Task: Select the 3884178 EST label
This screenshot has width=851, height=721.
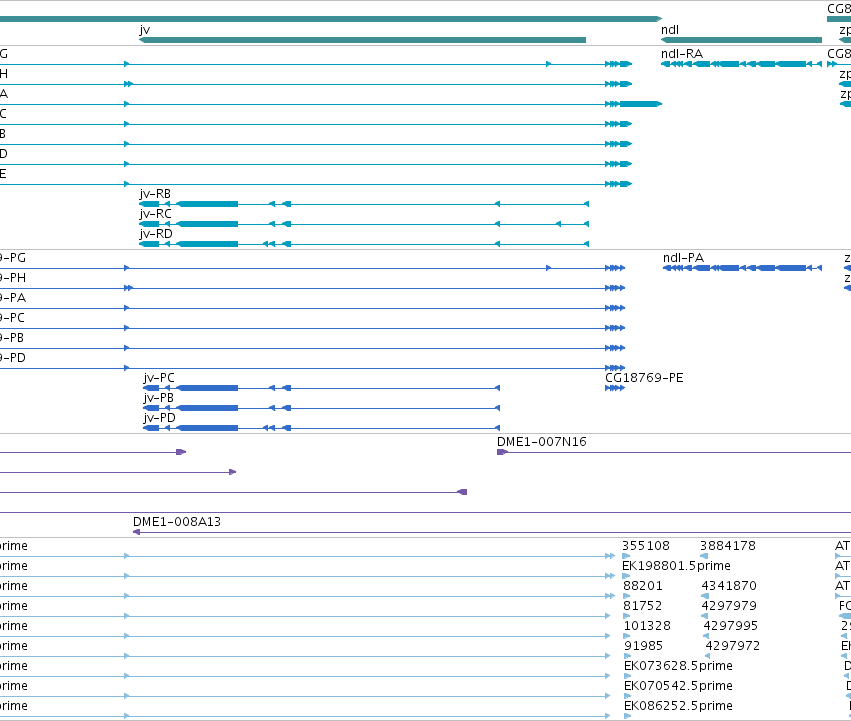Action: point(728,546)
